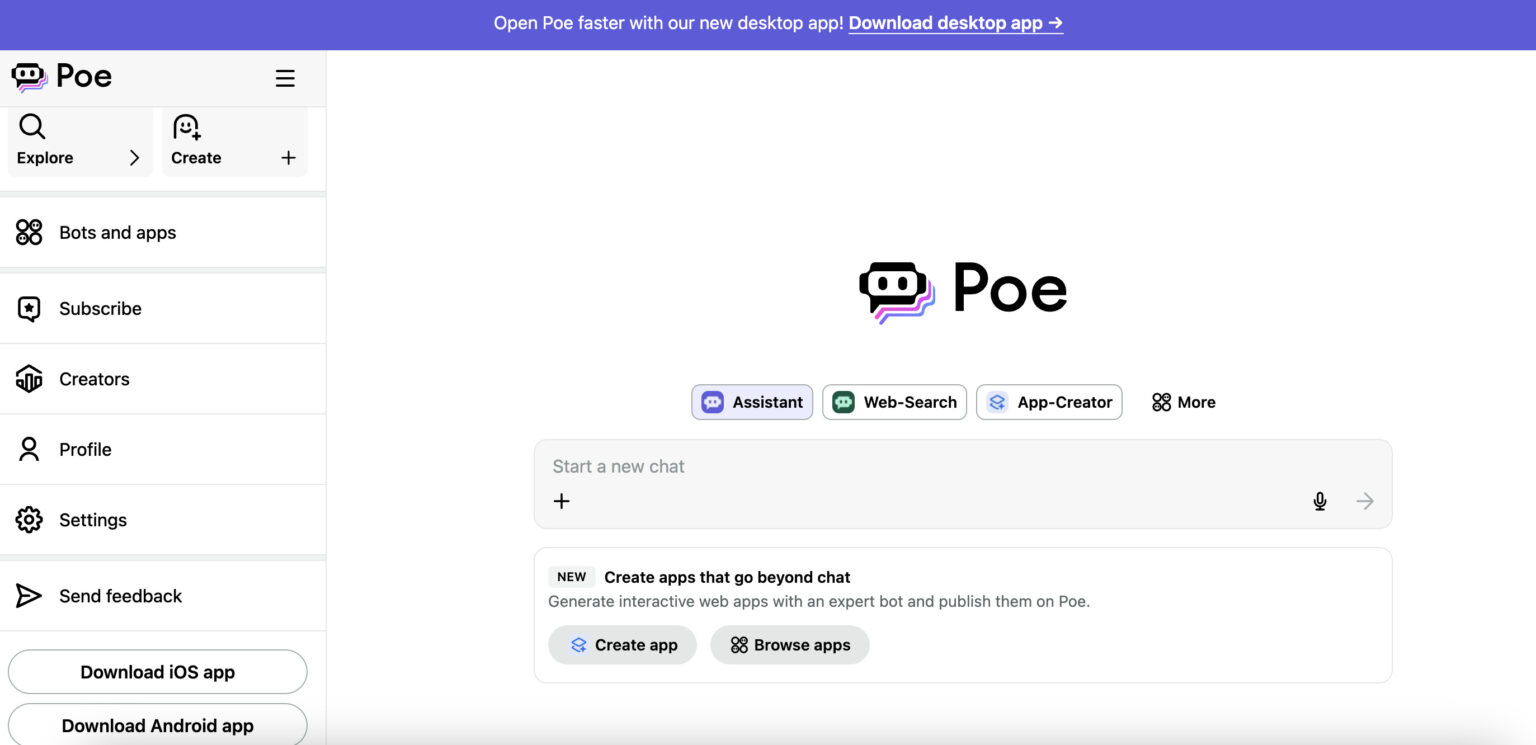This screenshot has width=1536, height=745.
Task: Select the Web-Search bot chip
Action: point(894,402)
